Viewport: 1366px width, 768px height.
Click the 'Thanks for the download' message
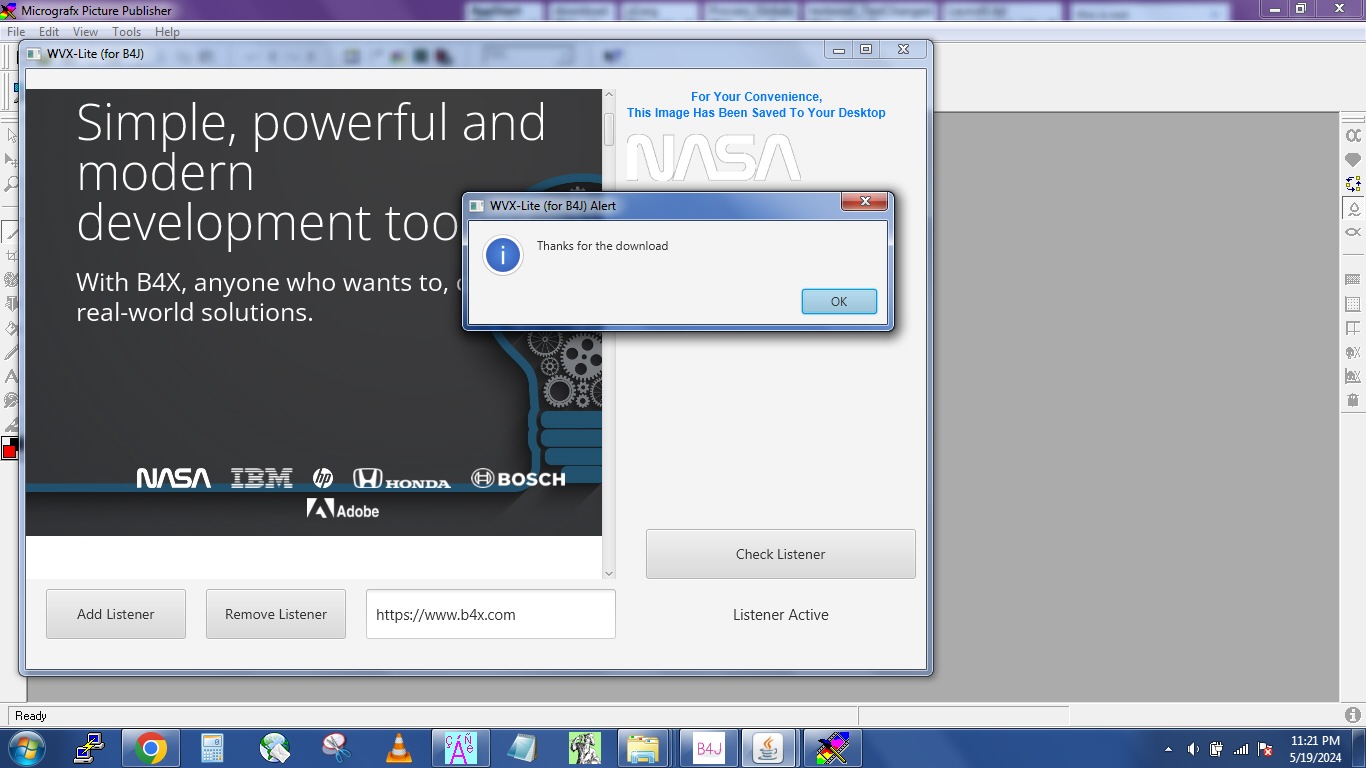(x=602, y=246)
